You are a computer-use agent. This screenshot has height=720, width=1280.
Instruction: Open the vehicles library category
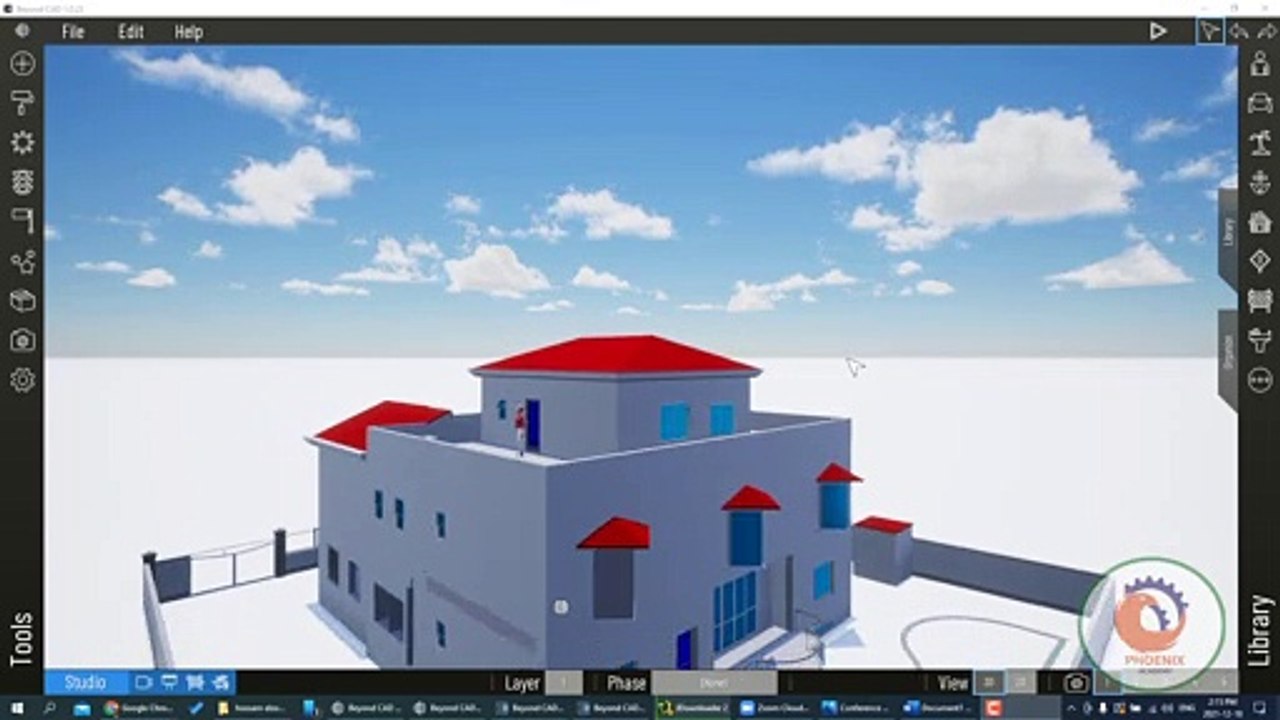click(1260, 102)
